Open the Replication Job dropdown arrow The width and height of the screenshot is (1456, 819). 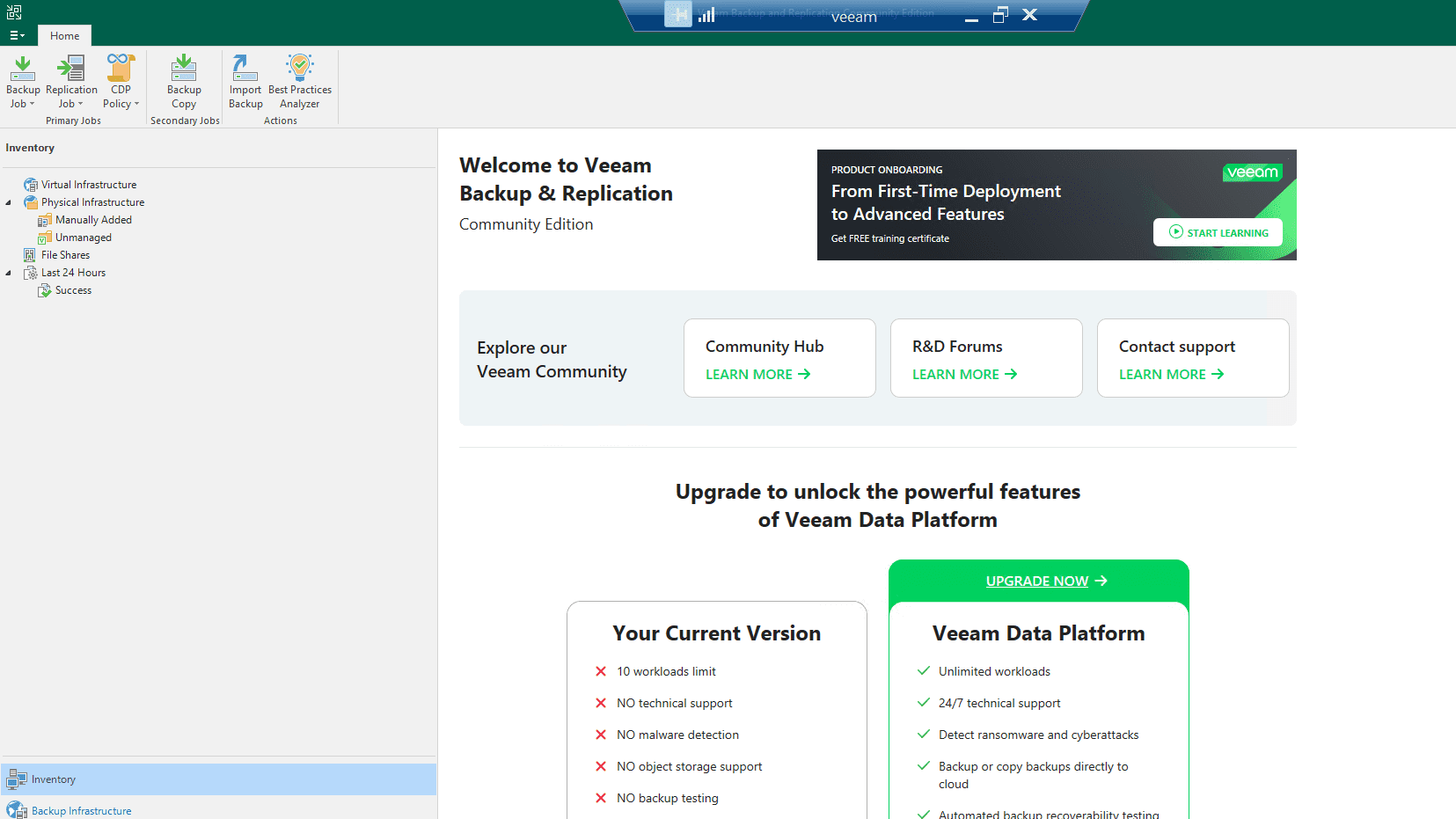click(80, 104)
